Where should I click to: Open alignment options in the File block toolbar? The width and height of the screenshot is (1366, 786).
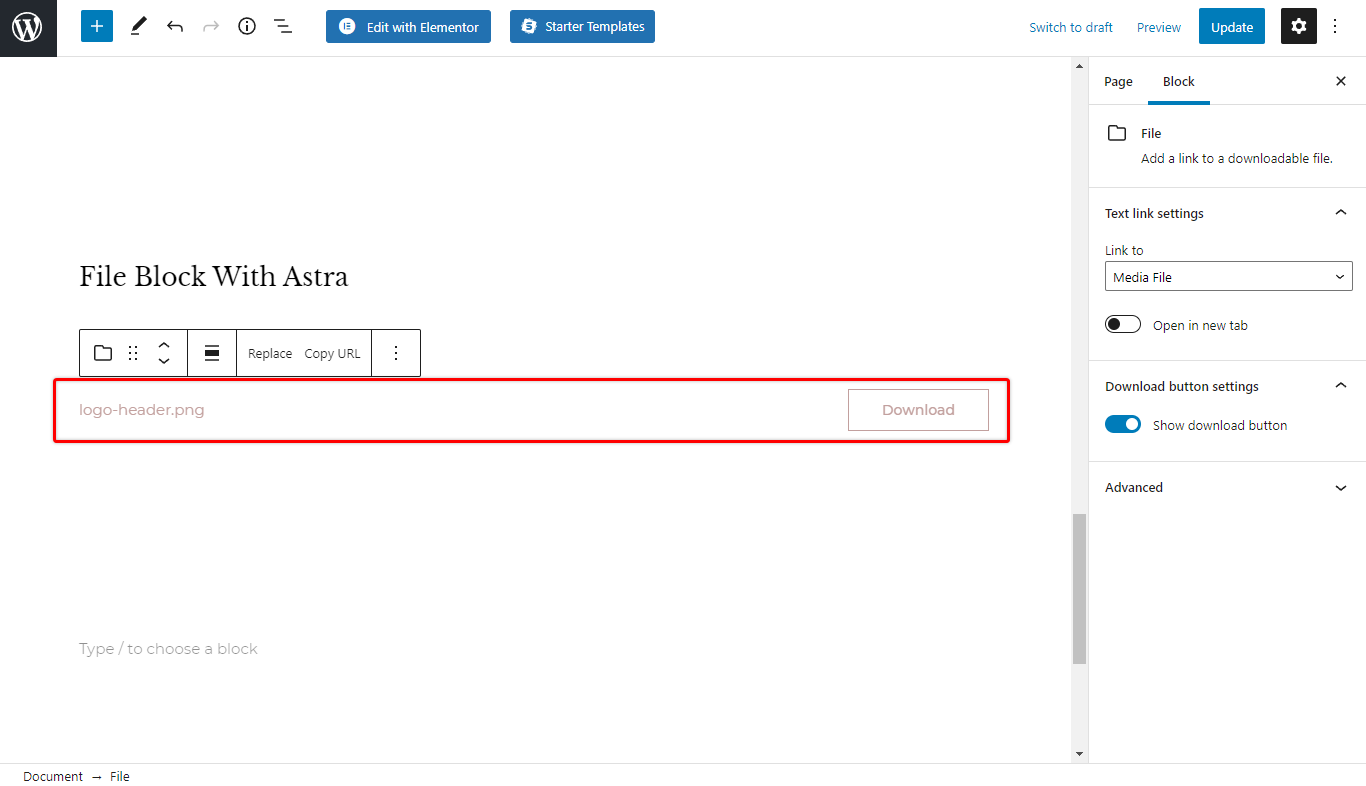pyautogui.click(x=211, y=353)
